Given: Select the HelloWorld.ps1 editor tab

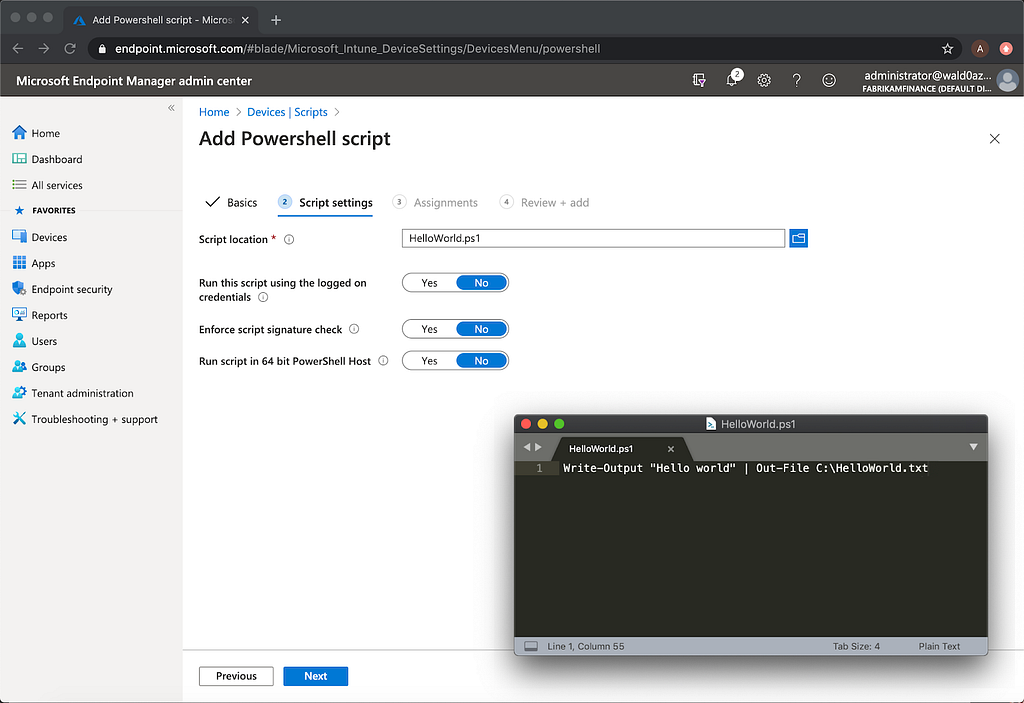Looking at the screenshot, I should click(601, 449).
